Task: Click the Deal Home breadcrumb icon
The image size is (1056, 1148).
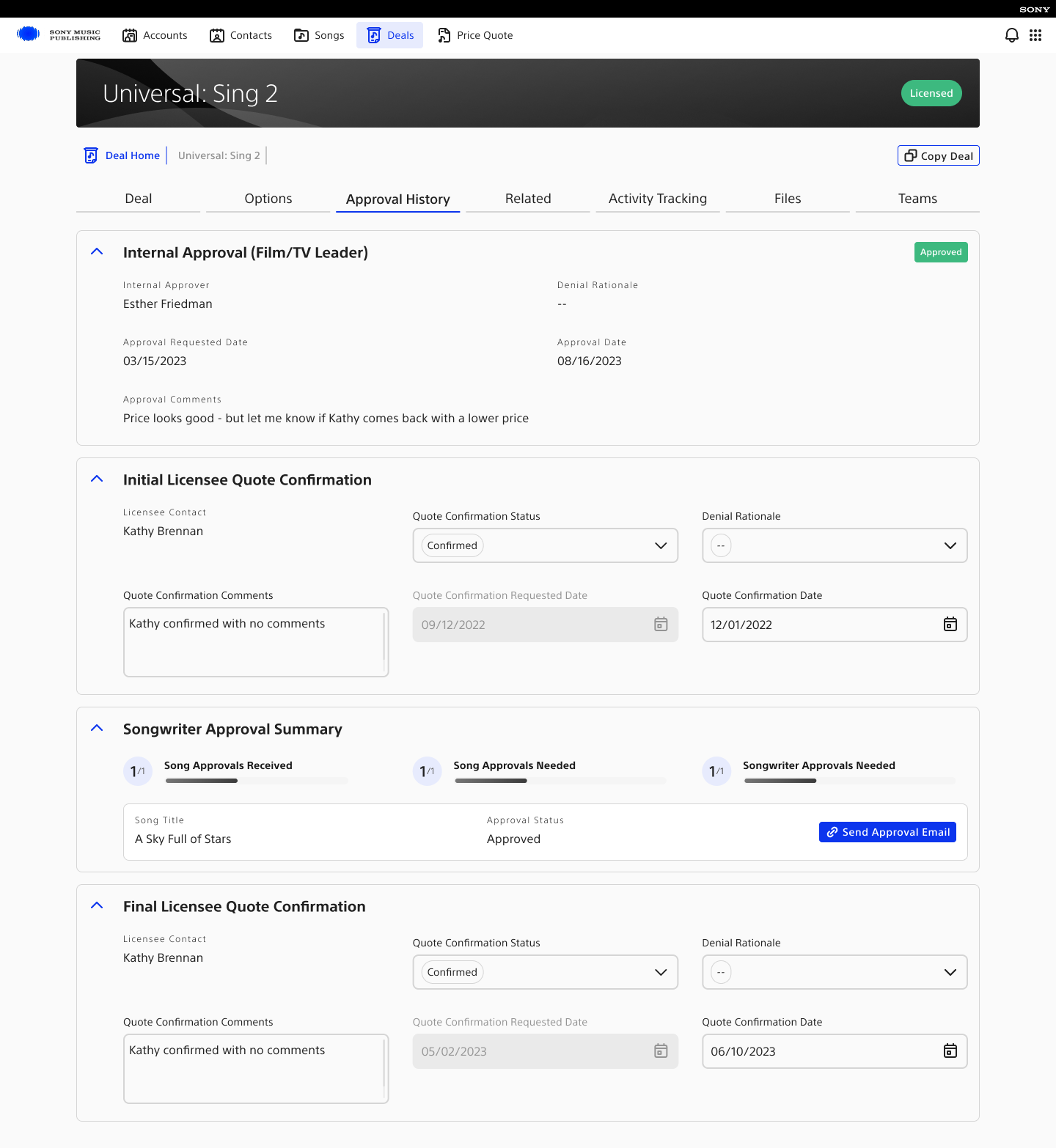Action: (x=91, y=155)
